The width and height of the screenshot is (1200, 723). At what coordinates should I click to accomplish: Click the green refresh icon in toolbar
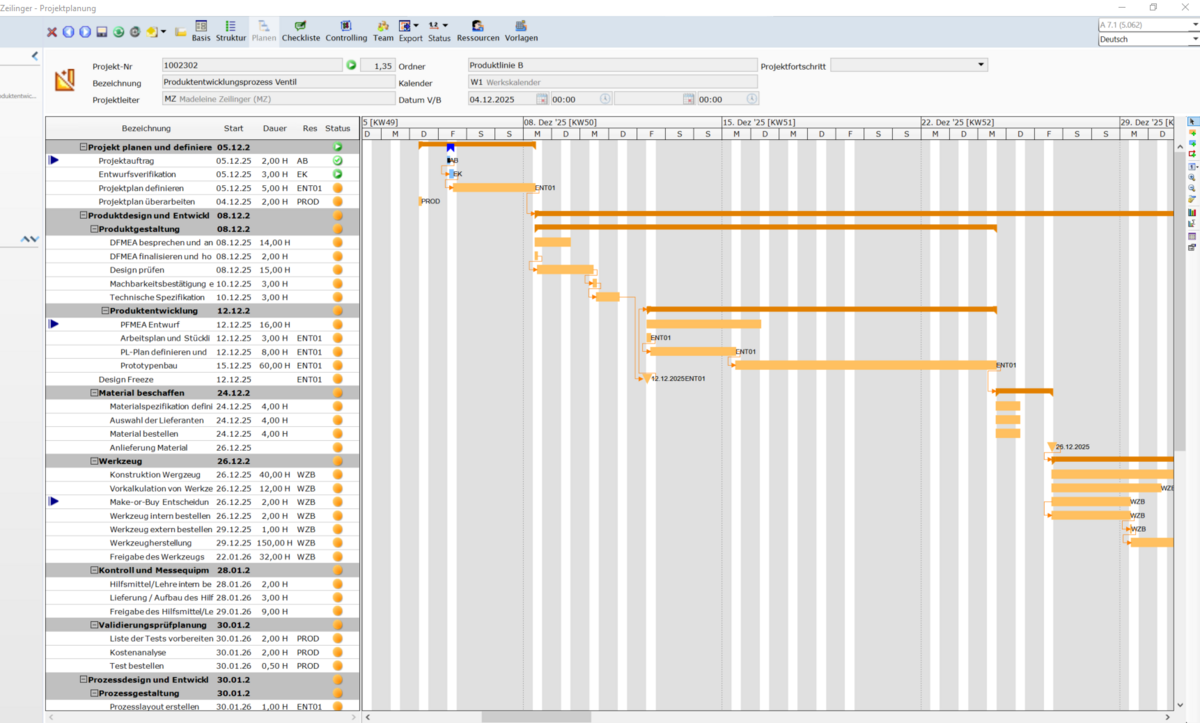pos(118,32)
